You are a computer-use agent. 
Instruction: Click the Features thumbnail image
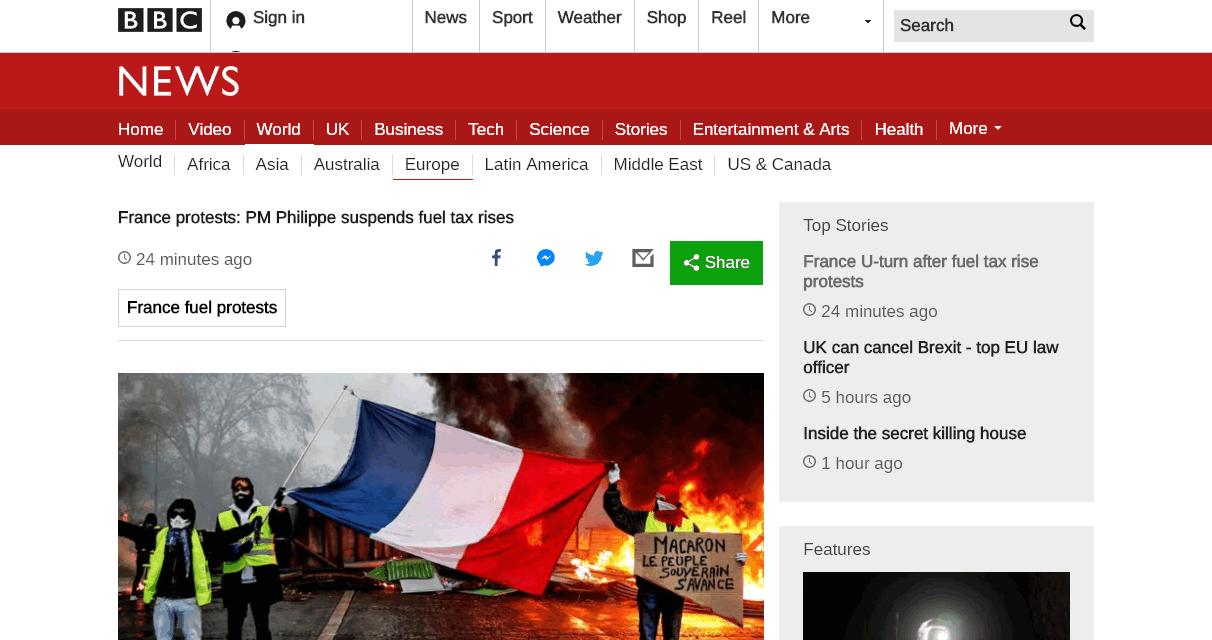(936, 606)
